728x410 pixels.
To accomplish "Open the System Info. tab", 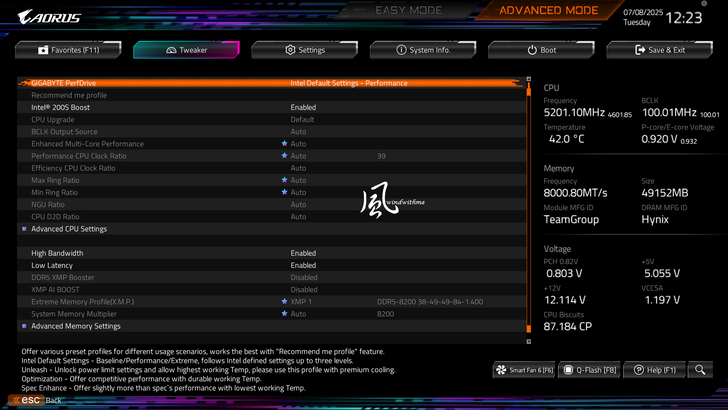I will tap(423, 50).
